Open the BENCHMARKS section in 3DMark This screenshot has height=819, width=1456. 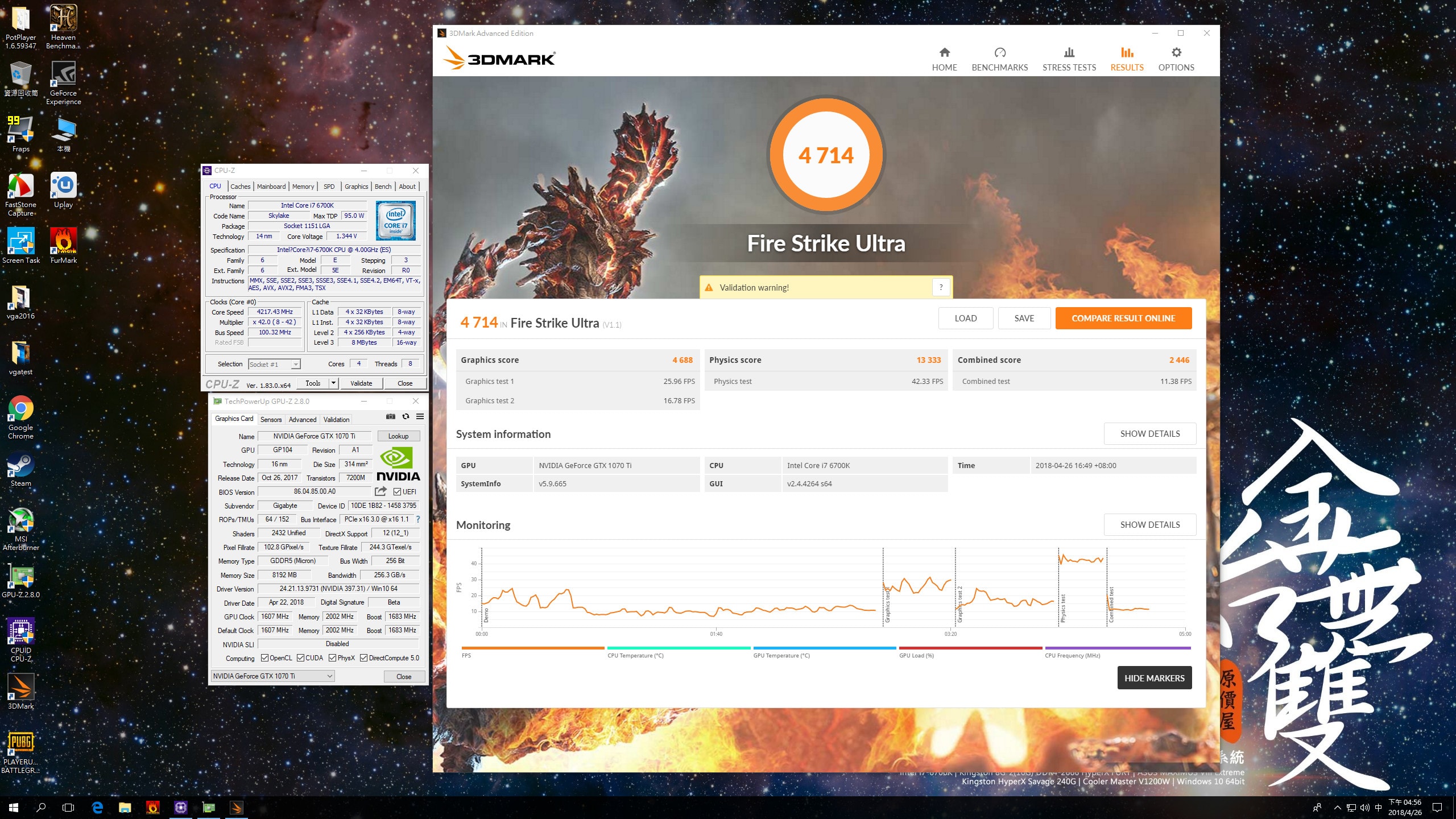tap(999, 59)
